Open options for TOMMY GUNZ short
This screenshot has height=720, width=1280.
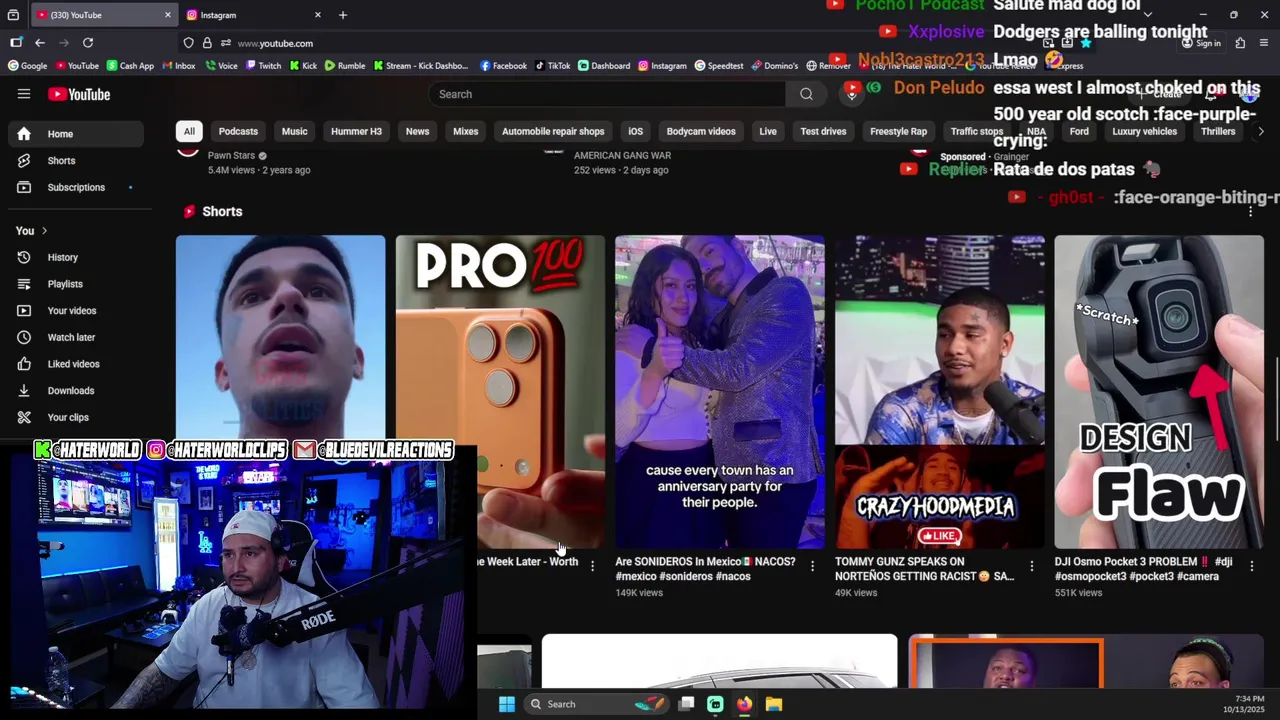pyautogui.click(x=1032, y=566)
